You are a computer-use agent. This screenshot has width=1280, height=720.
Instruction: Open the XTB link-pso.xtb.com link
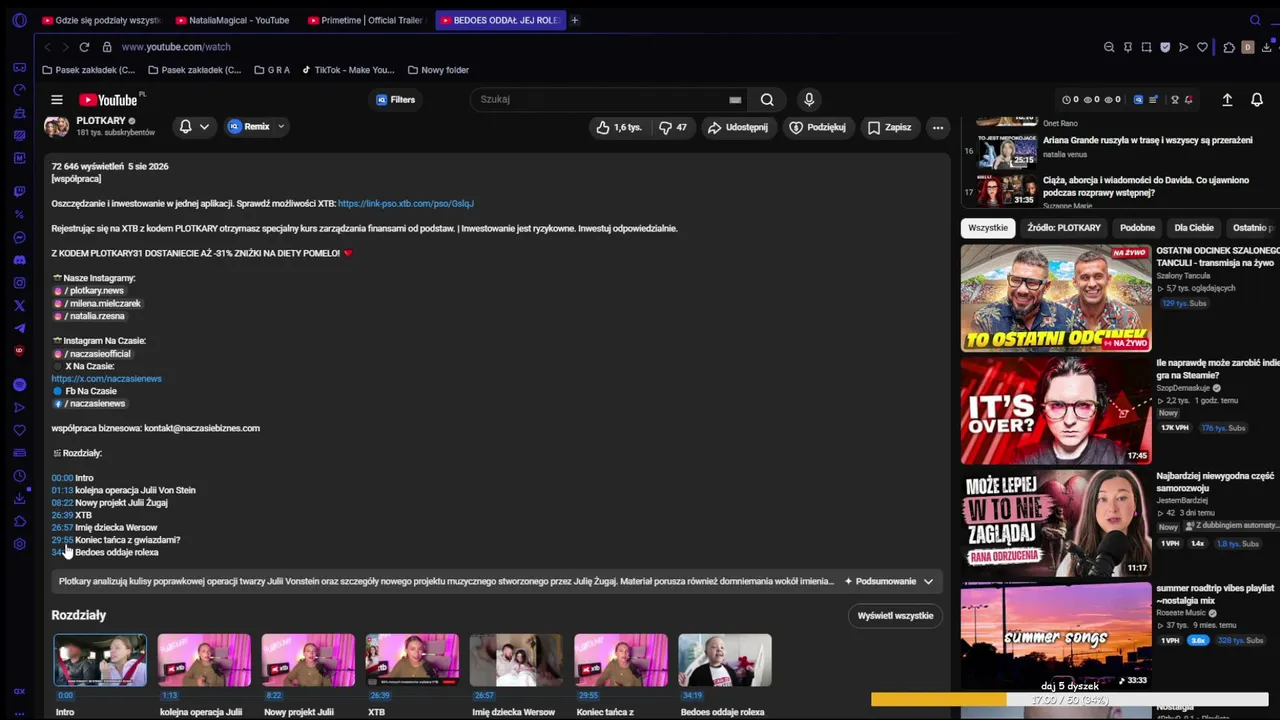coord(406,204)
